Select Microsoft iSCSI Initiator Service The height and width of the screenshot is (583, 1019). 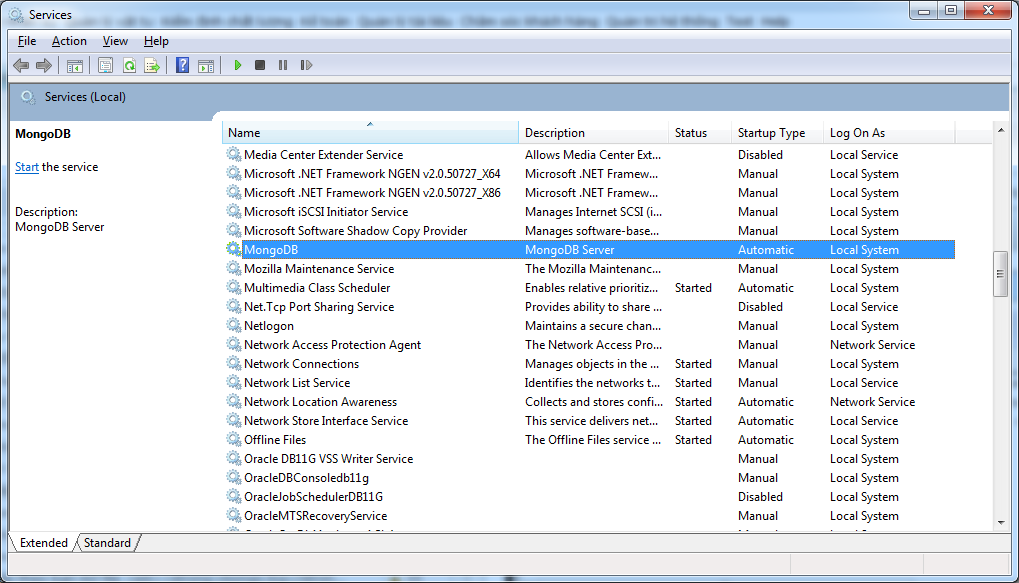click(x=590, y=212)
